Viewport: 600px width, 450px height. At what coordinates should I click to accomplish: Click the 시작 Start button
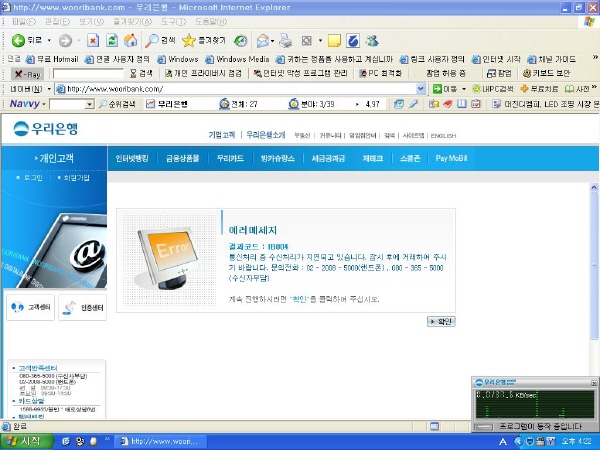point(26,441)
